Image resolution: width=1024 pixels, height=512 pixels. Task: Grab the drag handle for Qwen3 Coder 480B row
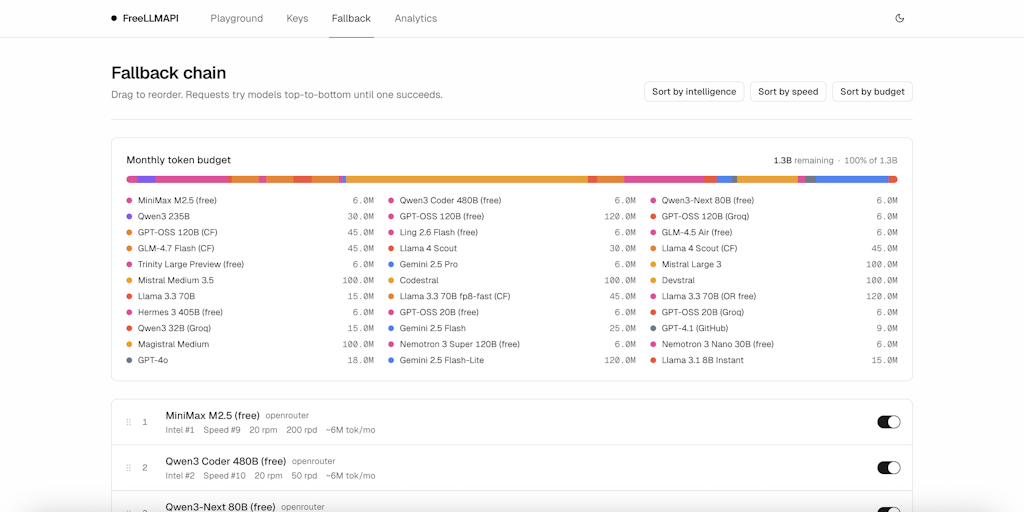[x=128, y=468]
